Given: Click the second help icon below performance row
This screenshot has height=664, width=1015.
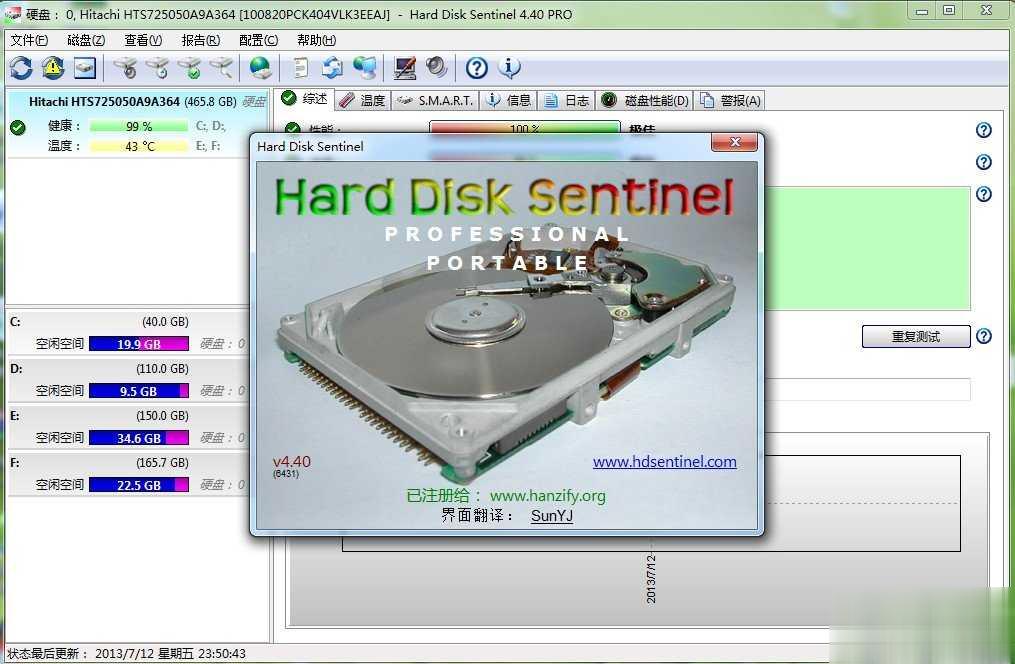Looking at the screenshot, I should point(983,162).
